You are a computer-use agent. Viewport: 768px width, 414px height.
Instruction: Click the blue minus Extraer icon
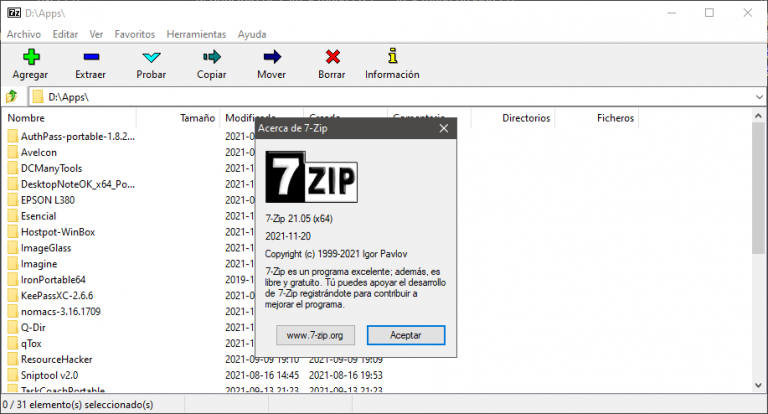(x=91, y=57)
